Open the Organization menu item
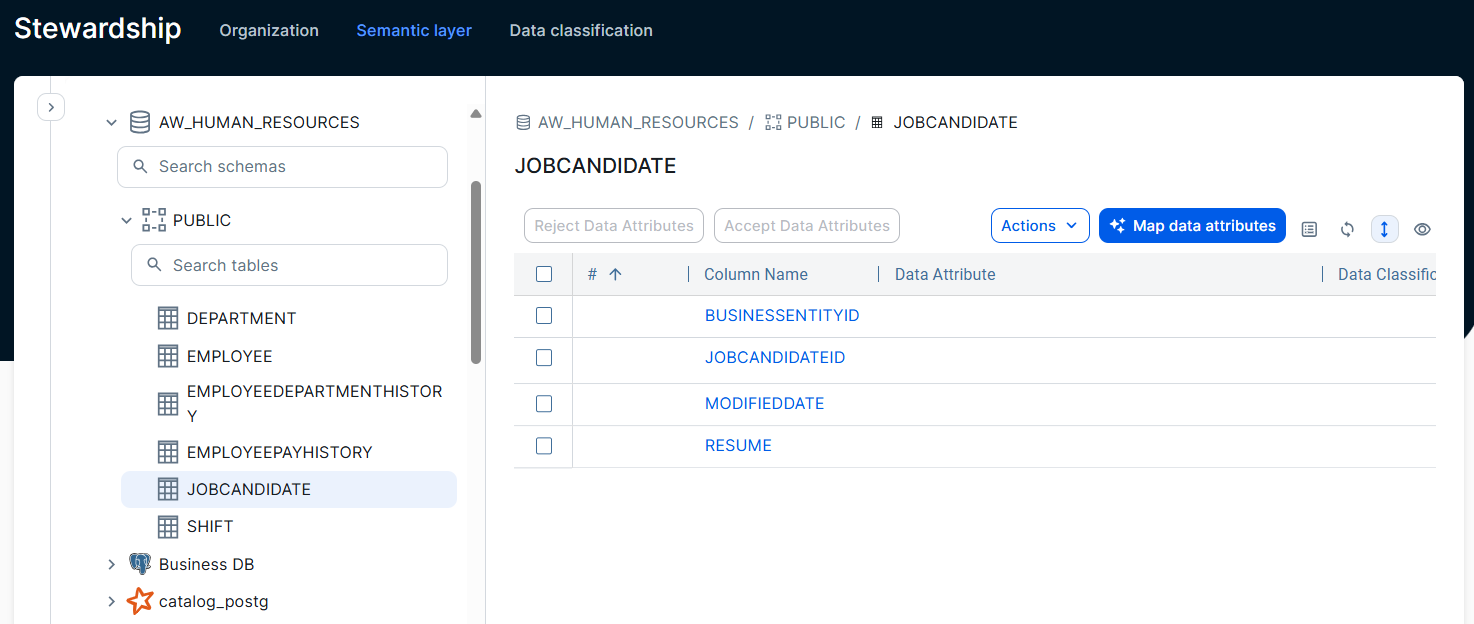This screenshot has width=1474, height=624. click(x=268, y=30)
